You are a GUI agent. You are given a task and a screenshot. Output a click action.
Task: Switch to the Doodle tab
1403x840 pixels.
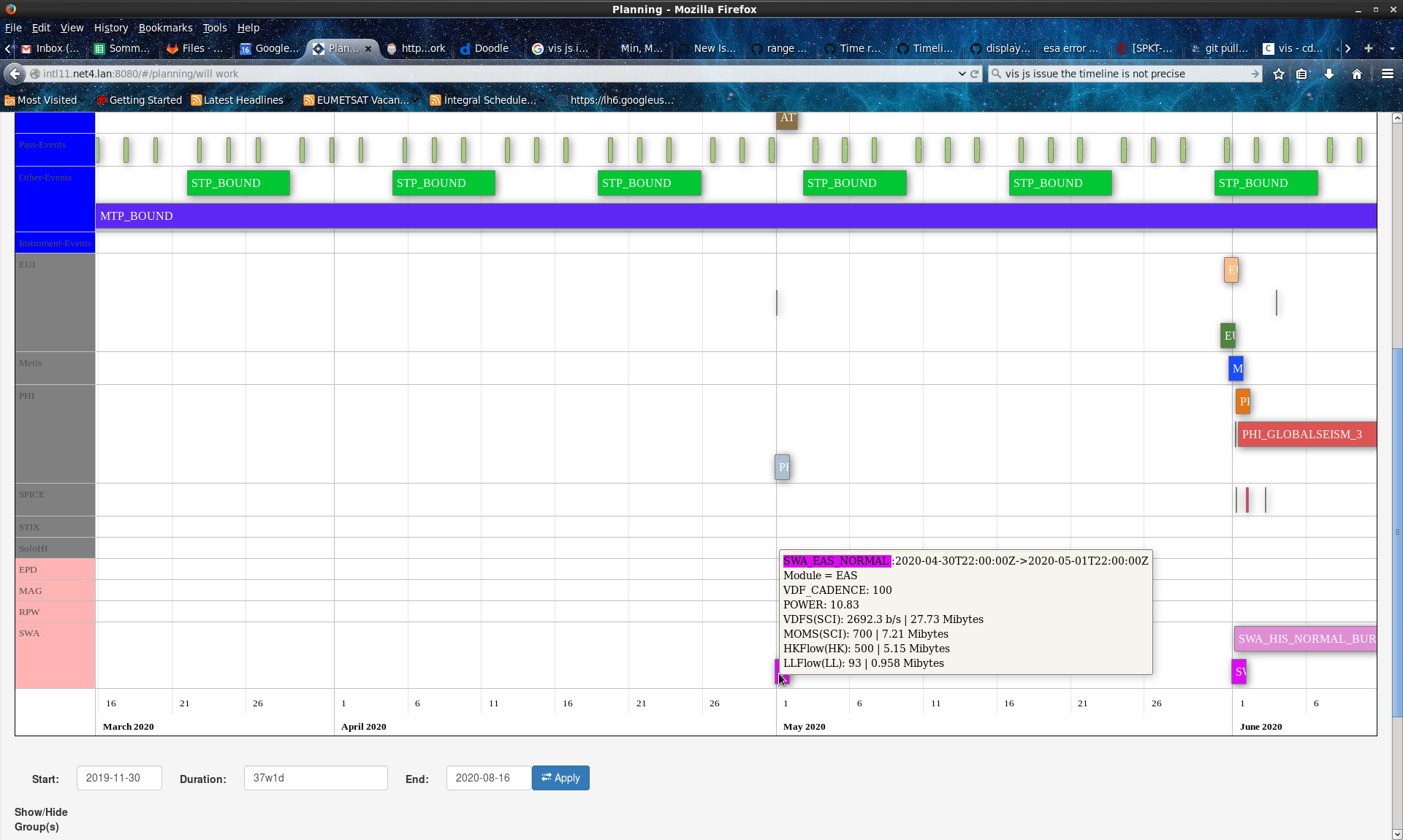pyautogui.click(x=485, y=48)
